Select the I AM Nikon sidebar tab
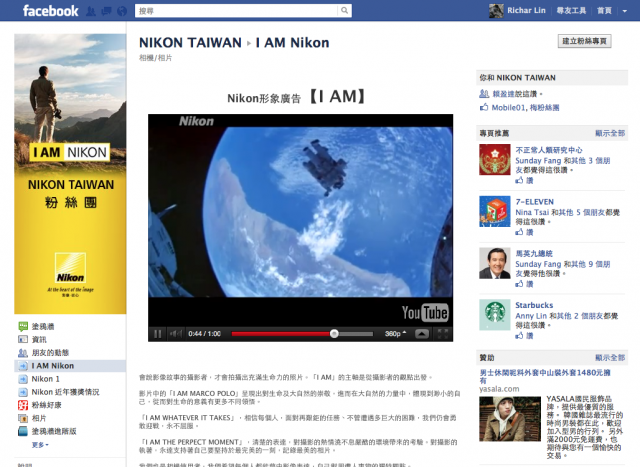 tap(70, 366)
